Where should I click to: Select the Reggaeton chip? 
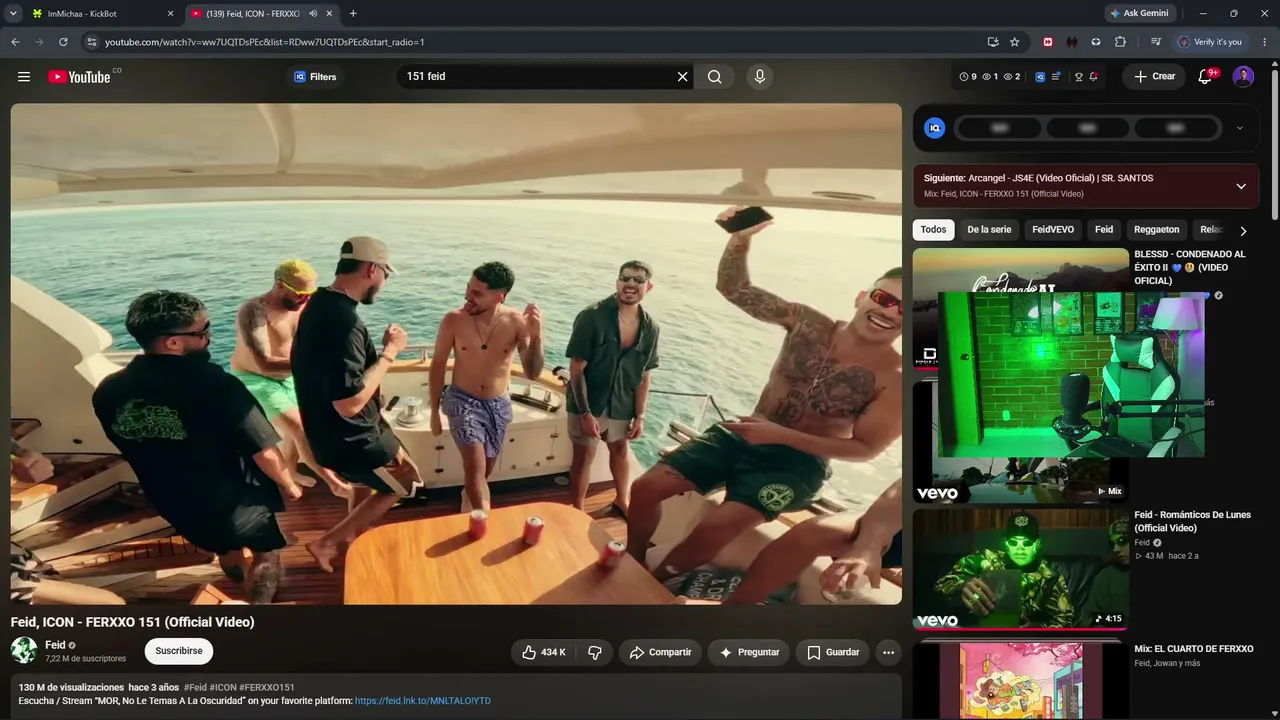1157,230
